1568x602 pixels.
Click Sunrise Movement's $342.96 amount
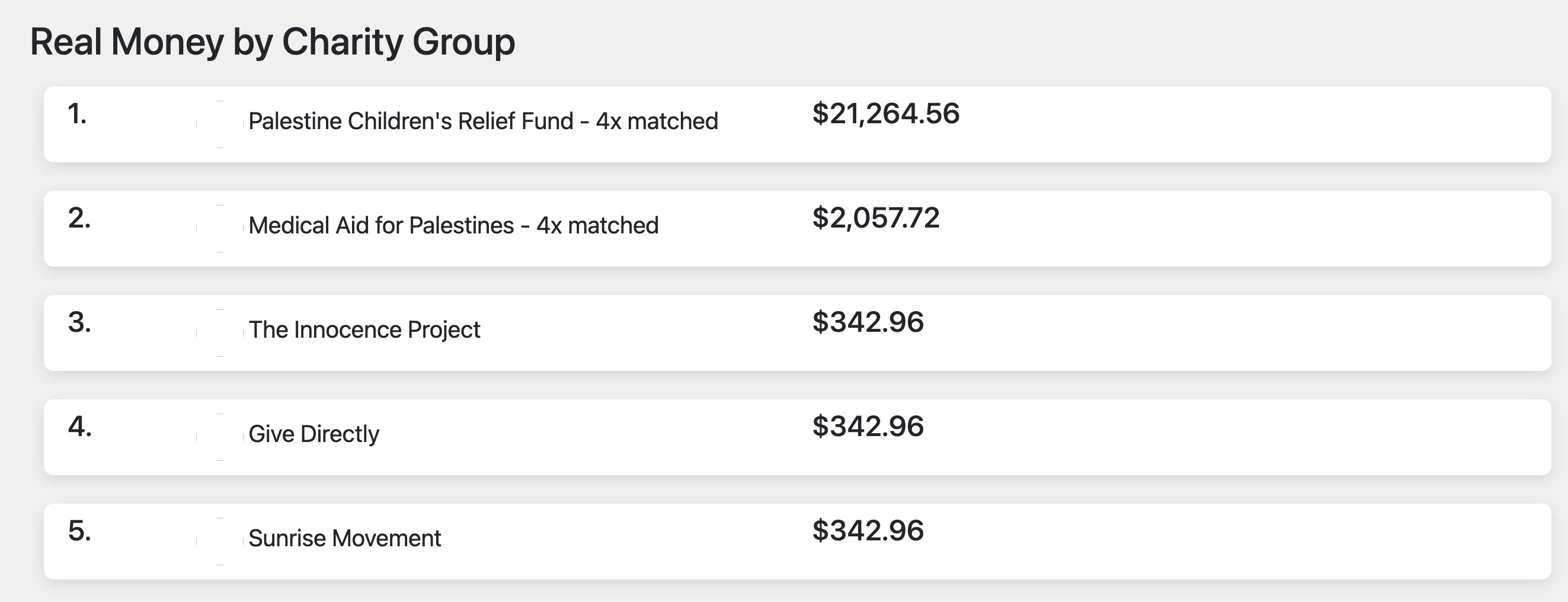868,531
